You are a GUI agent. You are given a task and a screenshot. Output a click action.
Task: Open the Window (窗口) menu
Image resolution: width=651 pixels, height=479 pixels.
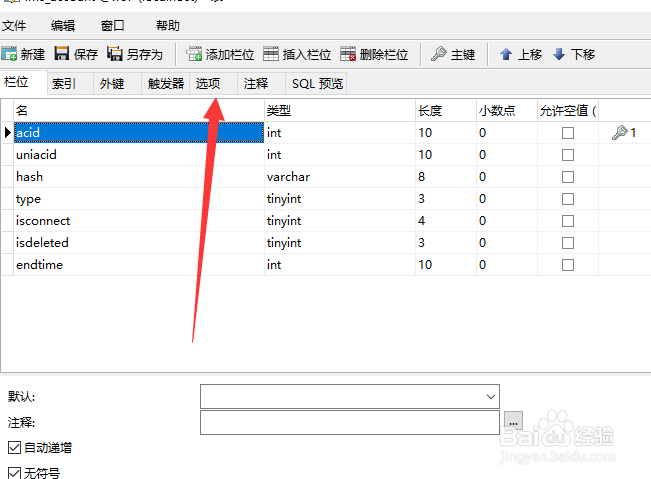coord(113,26)
